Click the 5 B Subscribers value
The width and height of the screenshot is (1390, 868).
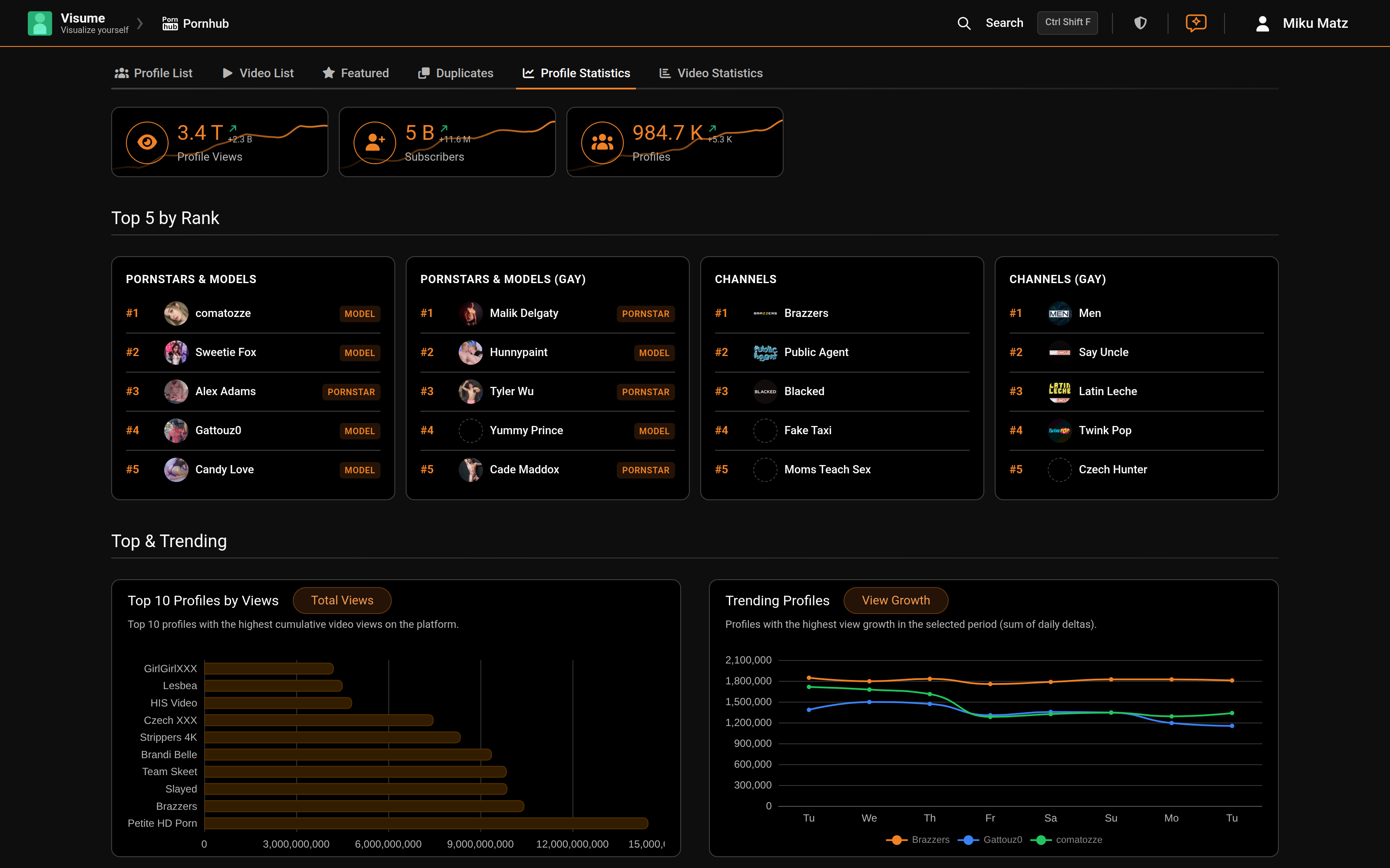coord(420,132)
